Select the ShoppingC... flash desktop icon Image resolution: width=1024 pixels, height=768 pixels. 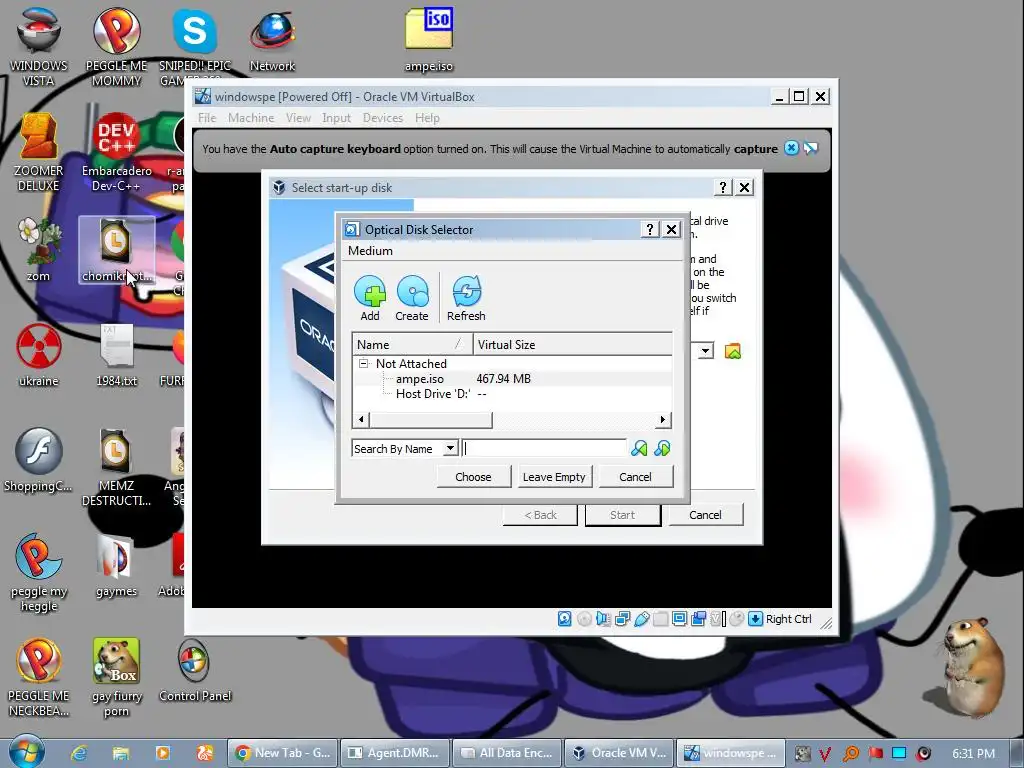pos(39,460)
